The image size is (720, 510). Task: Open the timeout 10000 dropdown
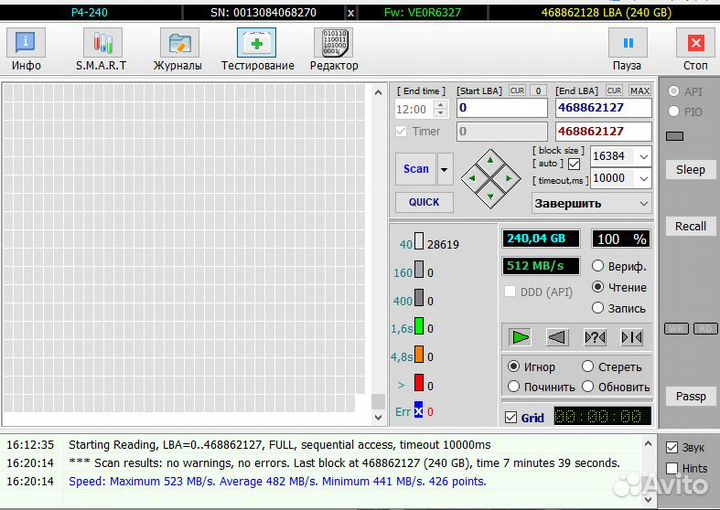pyautogui.click(x=643, y=178)
